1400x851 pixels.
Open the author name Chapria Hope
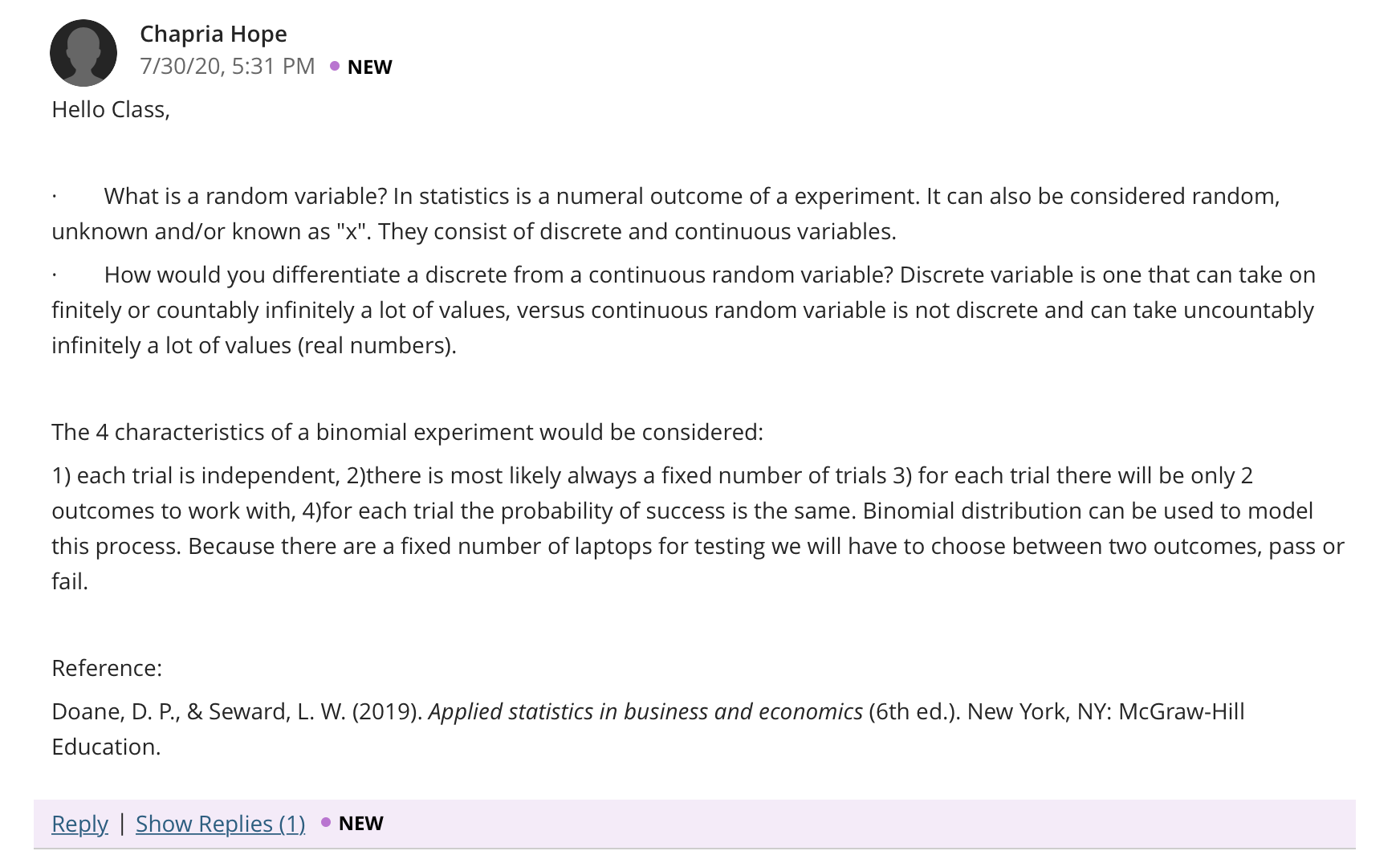[214, 34]
